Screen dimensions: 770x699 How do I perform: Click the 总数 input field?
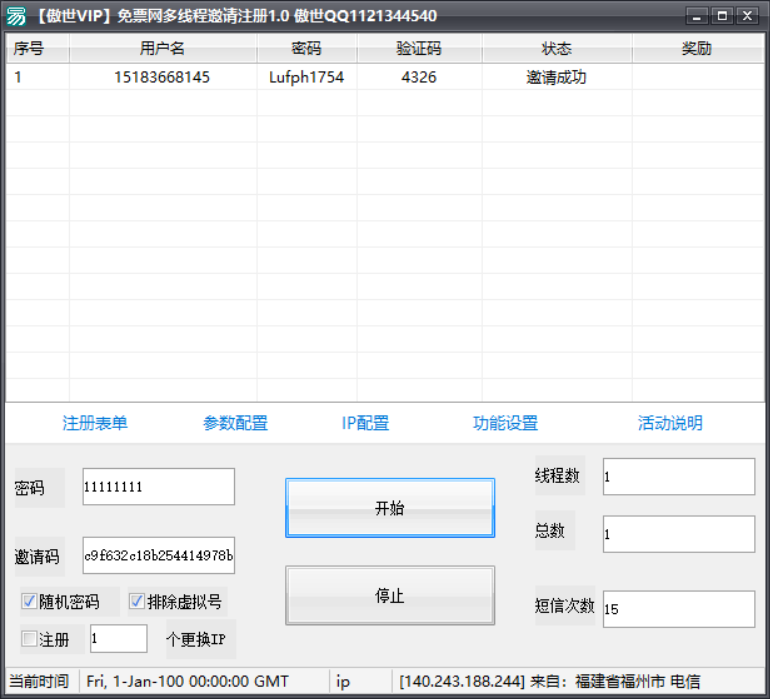tap(679, 534)
